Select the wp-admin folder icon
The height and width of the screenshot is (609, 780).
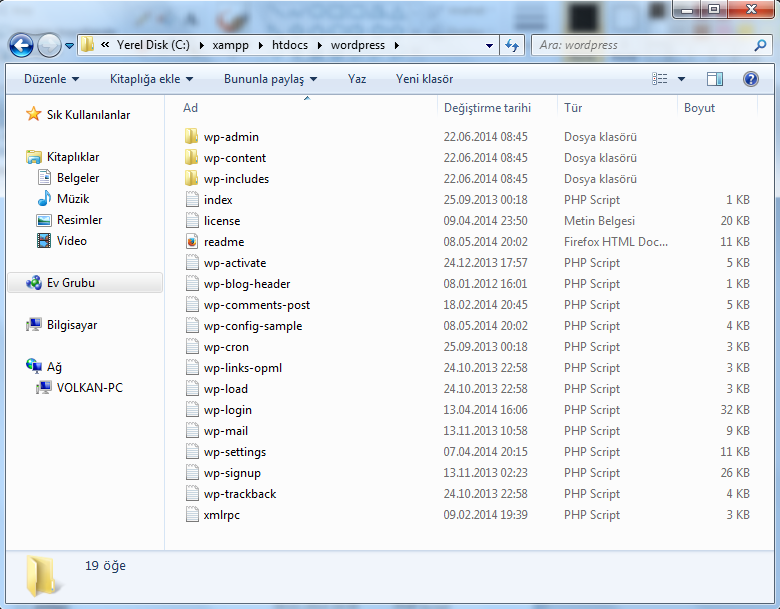(x=192, y=136)
